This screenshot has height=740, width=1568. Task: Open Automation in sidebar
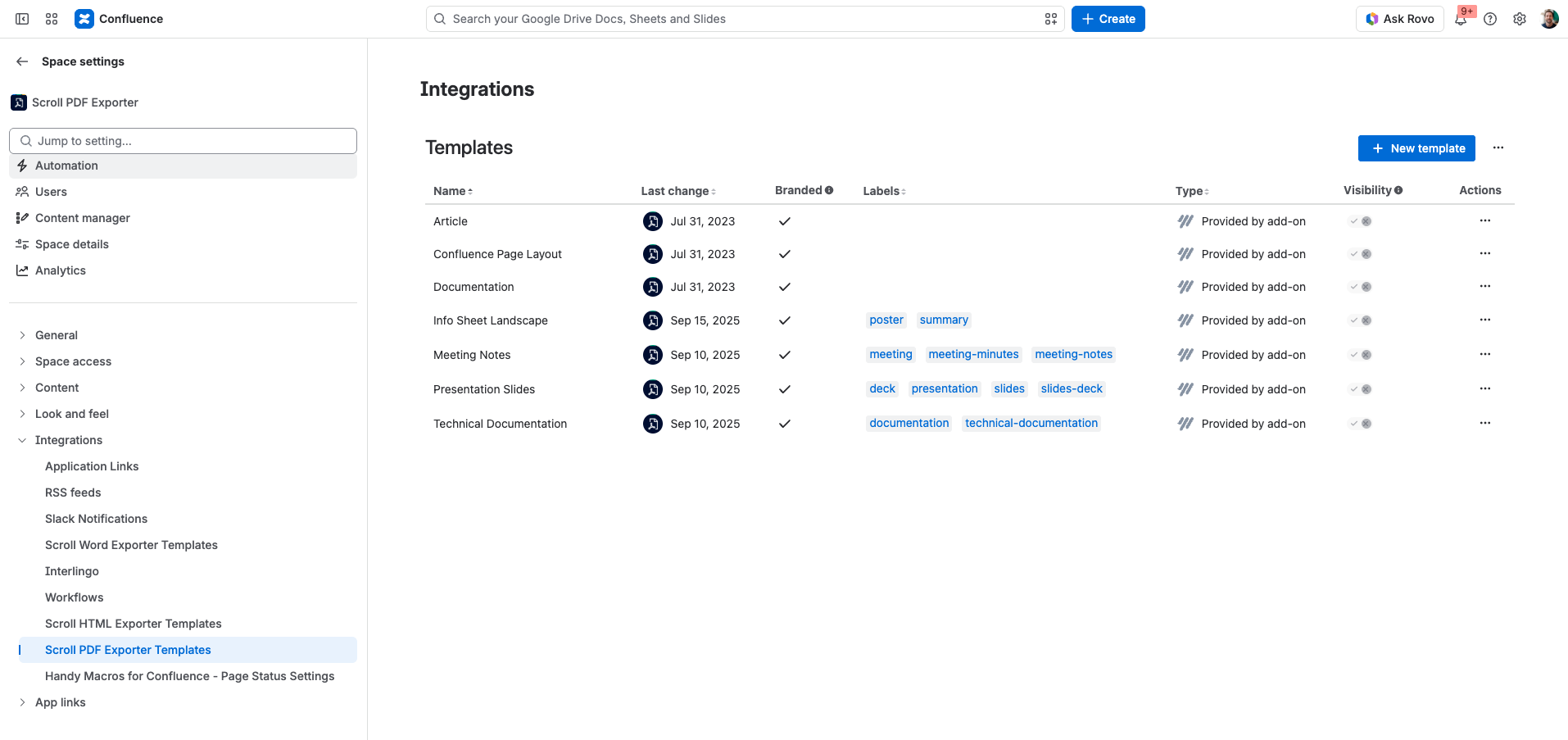pyautogui.click(x=183, y=166)
